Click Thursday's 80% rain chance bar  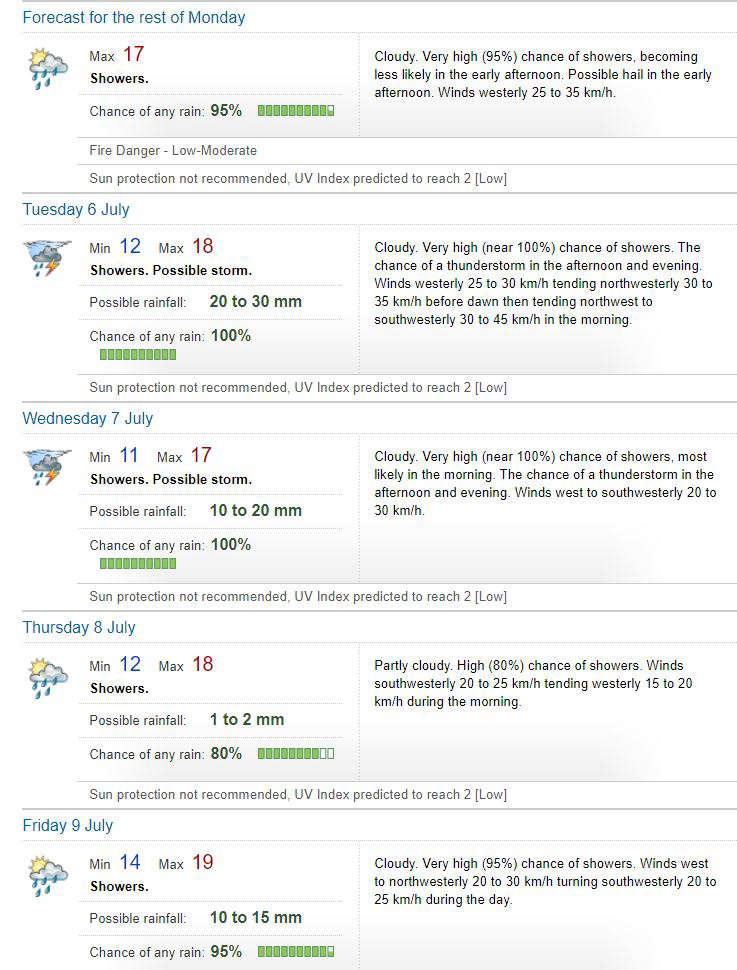click(296, 753)
